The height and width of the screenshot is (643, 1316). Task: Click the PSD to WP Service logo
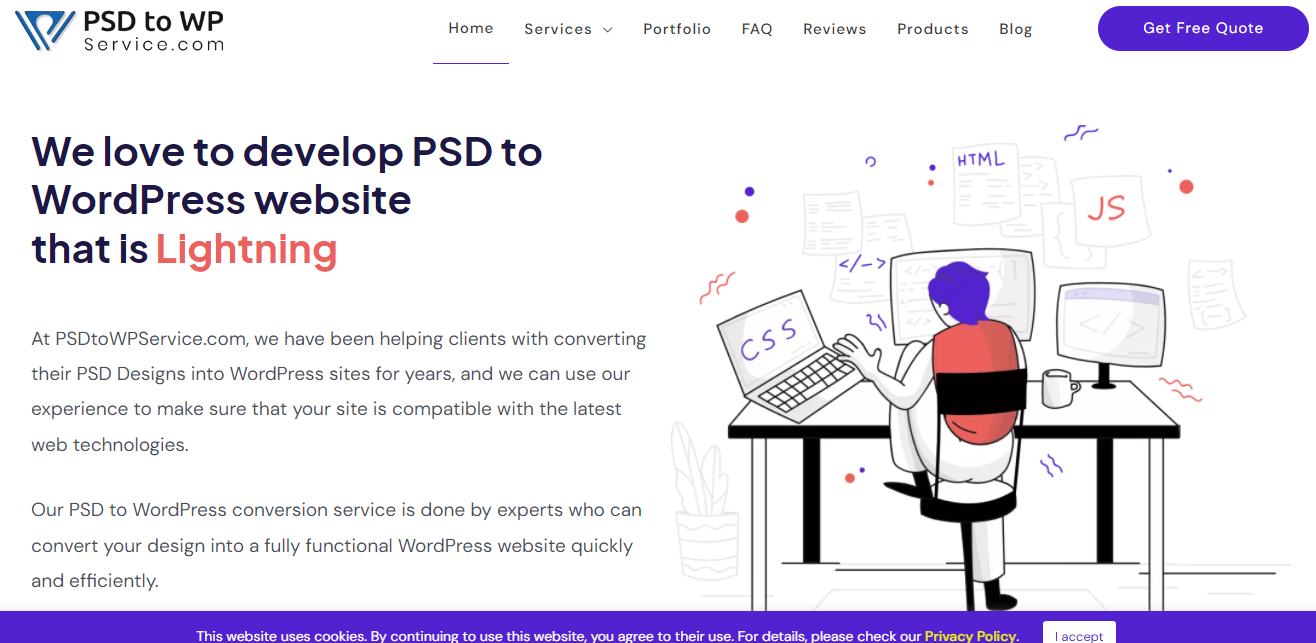pyautogui.click(x=120, y=30)
